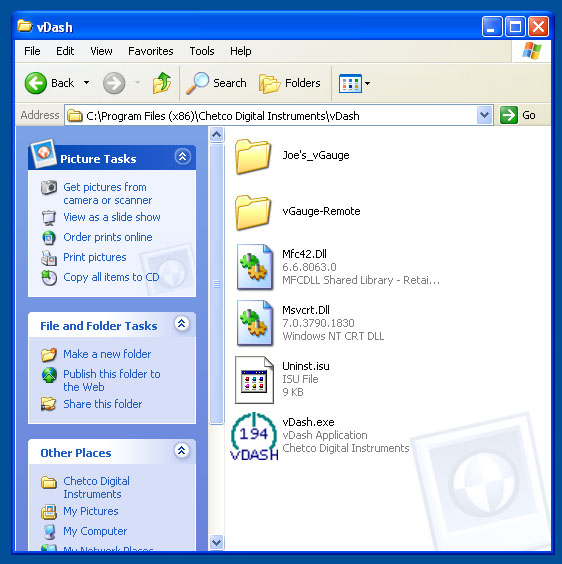Viewport: 562px width, 564px height.
Task: Click the Order prints online link
Action: (108, 237)
